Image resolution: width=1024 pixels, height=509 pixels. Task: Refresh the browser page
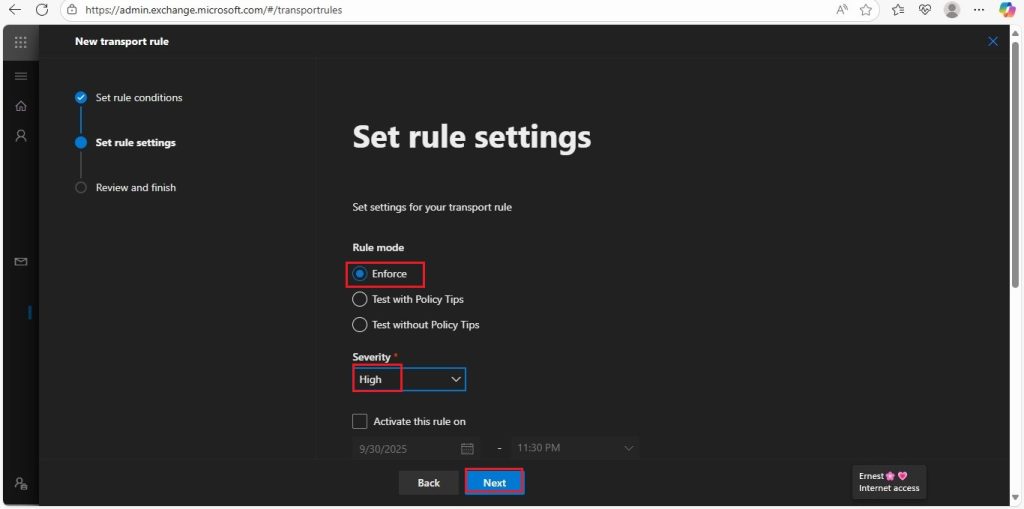coord(42,10)
